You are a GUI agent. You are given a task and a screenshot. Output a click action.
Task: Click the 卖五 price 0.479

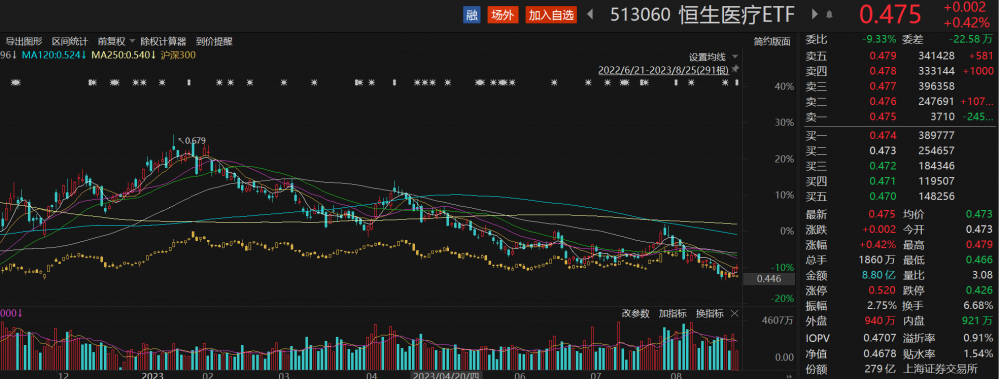(883, 56)
